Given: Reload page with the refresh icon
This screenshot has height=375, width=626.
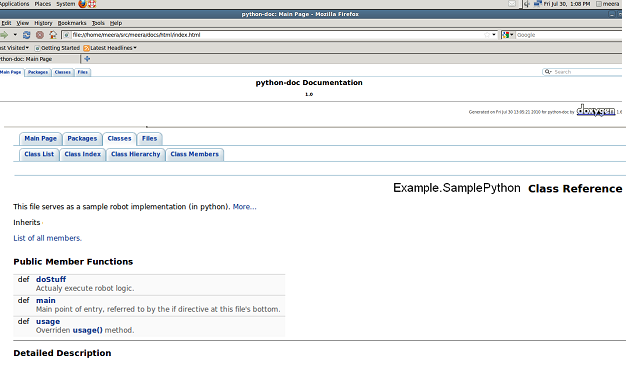Looking at the screenshot, I should point(27,35).
